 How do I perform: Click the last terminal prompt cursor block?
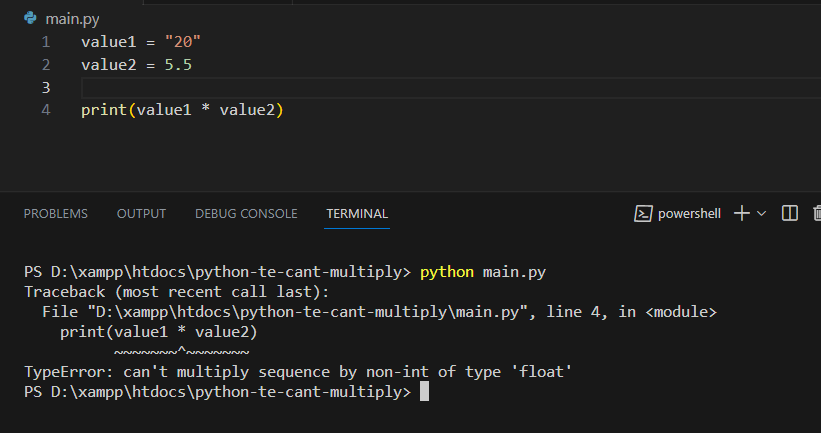coord(425,392)
